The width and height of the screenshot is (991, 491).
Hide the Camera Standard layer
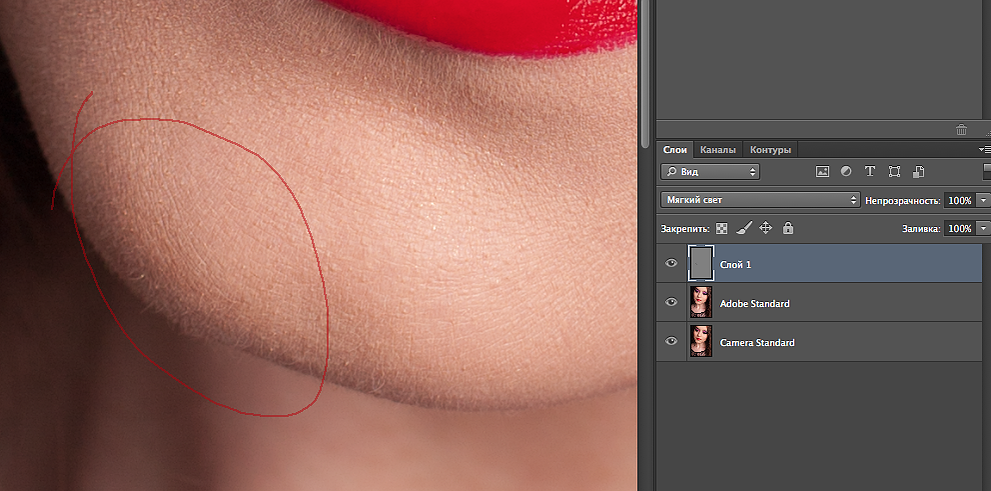click(671, 341)
